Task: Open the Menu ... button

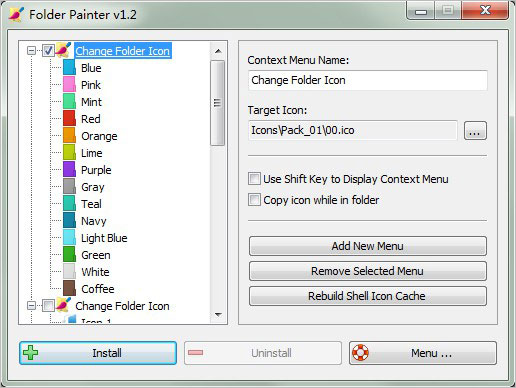Action: (x=423, y=353)
